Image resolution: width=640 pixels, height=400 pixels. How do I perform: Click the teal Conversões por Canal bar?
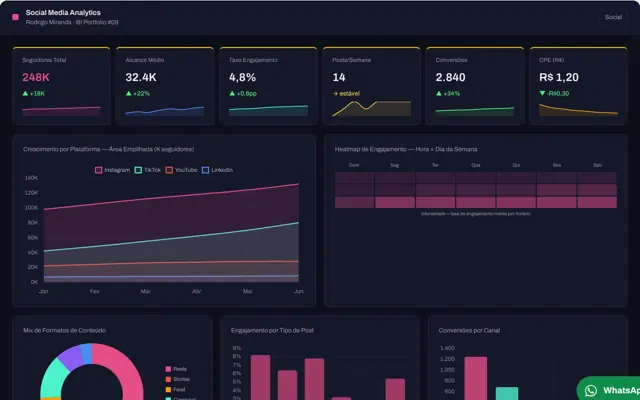[507, 393]
